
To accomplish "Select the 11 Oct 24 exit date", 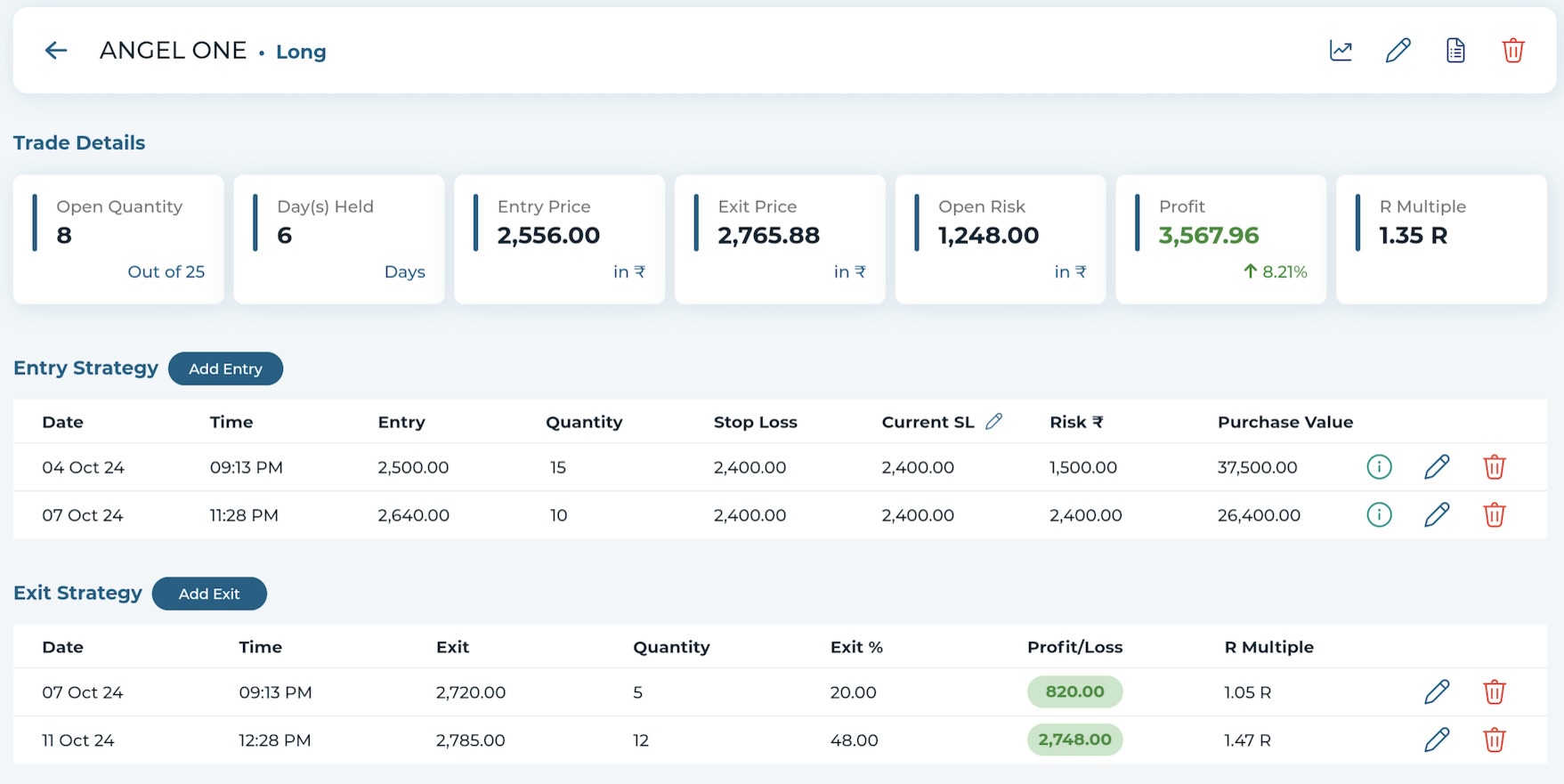I will pos(78,740).
